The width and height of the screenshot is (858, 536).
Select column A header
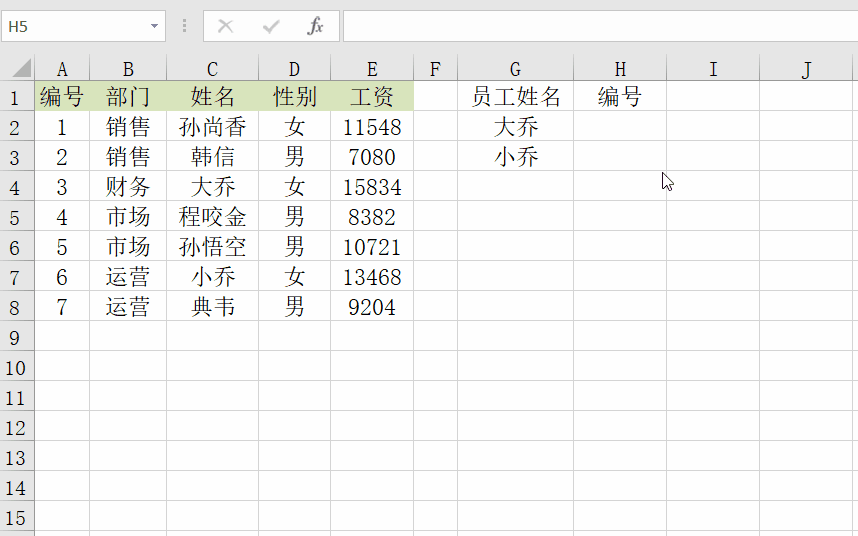[x=62, y=69]
